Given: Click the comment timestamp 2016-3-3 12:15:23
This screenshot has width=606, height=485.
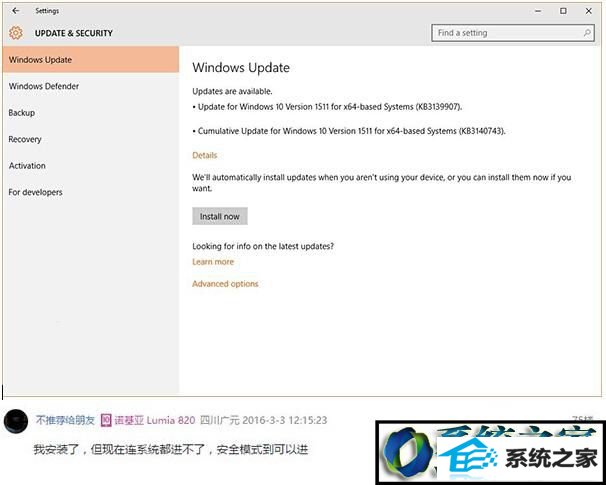Looking at the screenshot, I should click(x=284, y=420).
